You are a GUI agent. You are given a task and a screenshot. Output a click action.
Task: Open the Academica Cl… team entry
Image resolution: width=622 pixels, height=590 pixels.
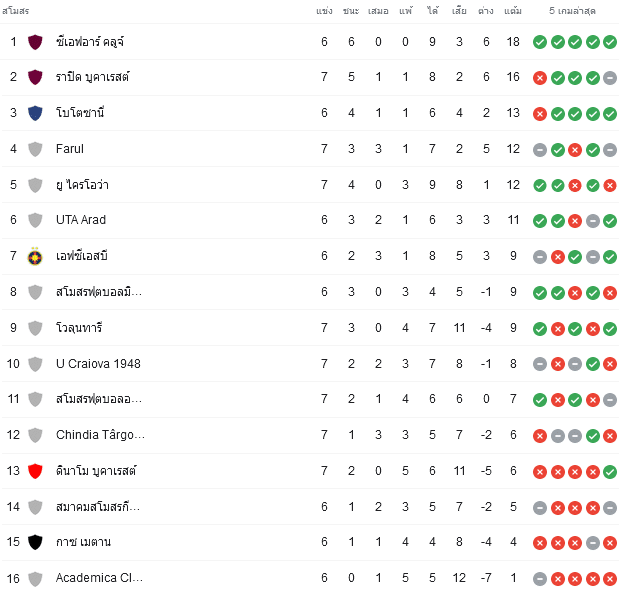pyautogui.click(x=99, y=578)
